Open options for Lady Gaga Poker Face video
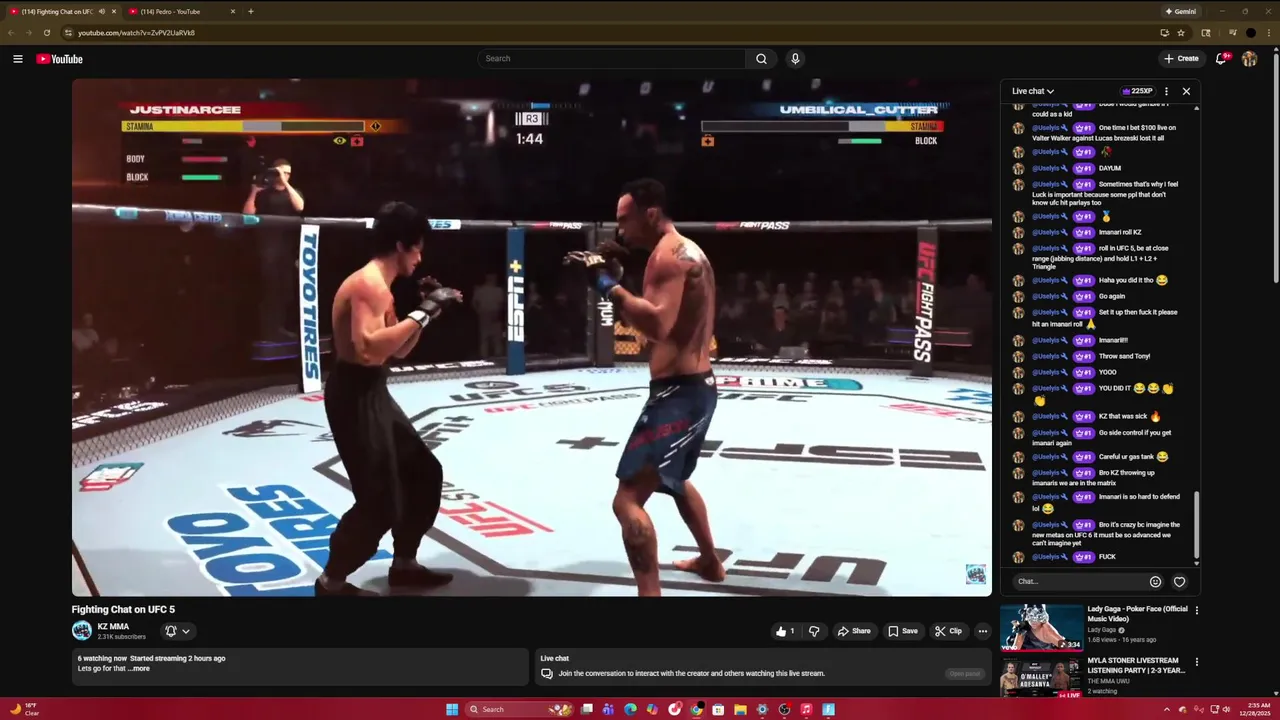 (x=1196, y=610)
